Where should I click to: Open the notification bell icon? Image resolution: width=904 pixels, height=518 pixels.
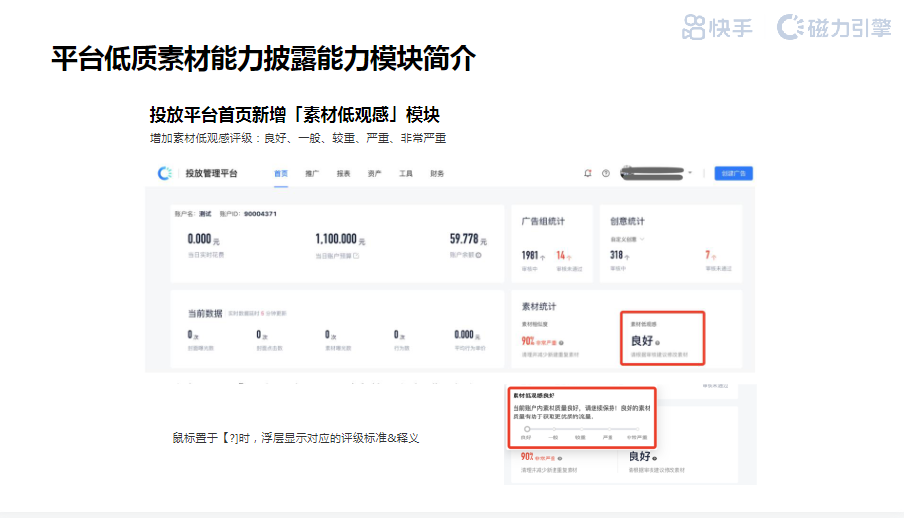pos(587,173)
